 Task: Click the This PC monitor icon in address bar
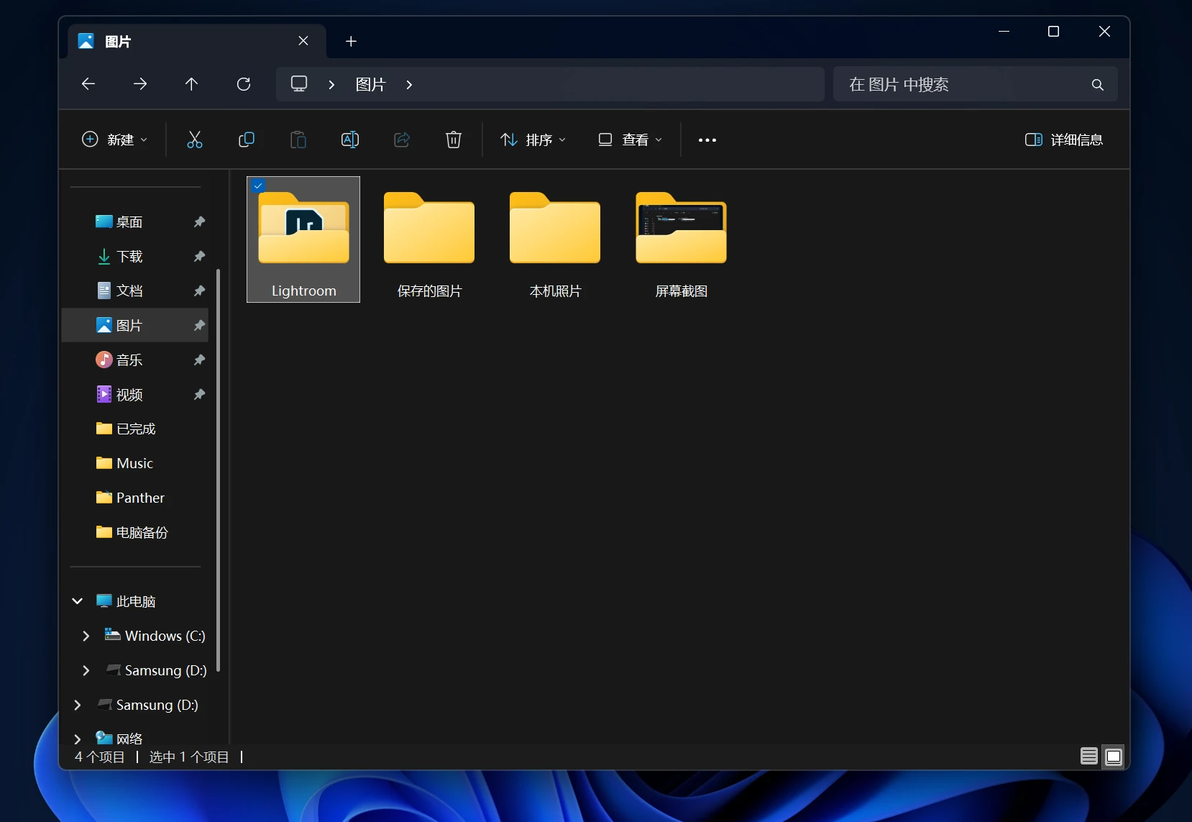point(299,84)
